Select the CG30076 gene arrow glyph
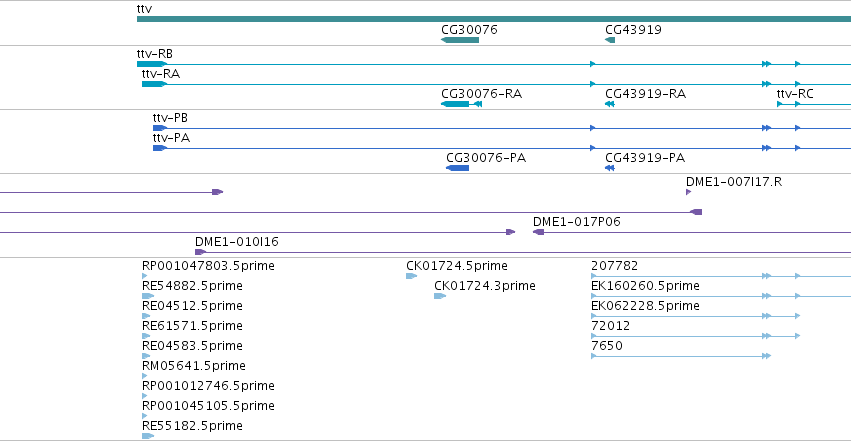This screenshot has width=851, height=441. pyautogui.click(x=460, y=40)
